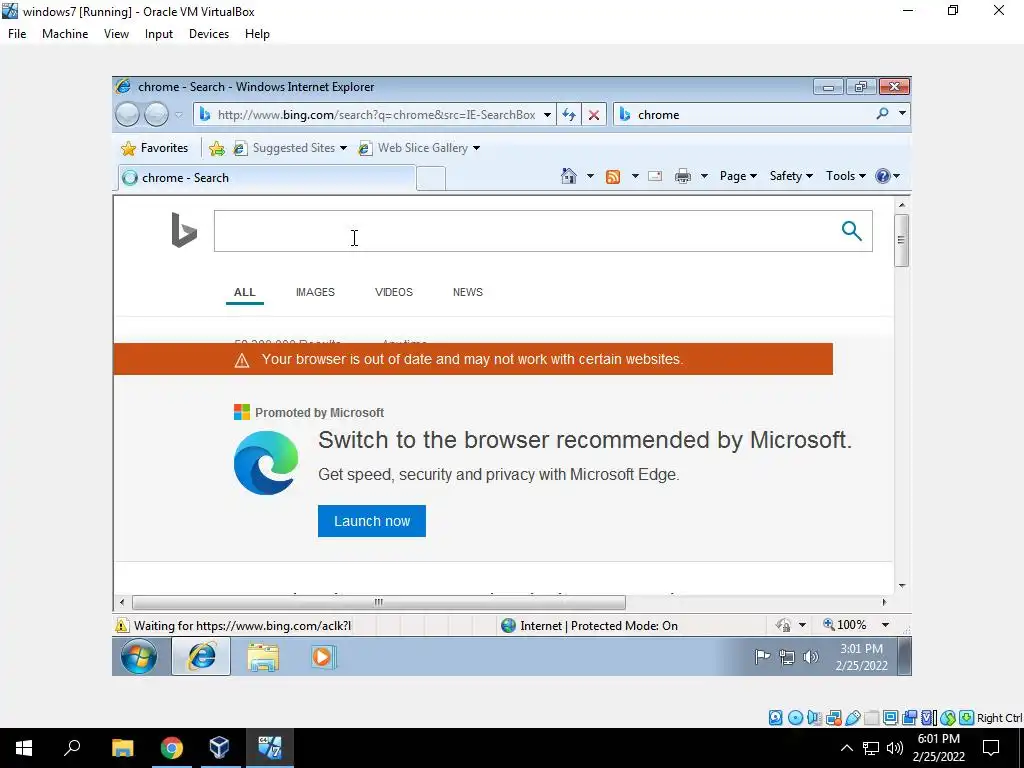This screenshot has height=768, width=1024.
Task: Click the red Stop loading icon
Action: point(594,115)
